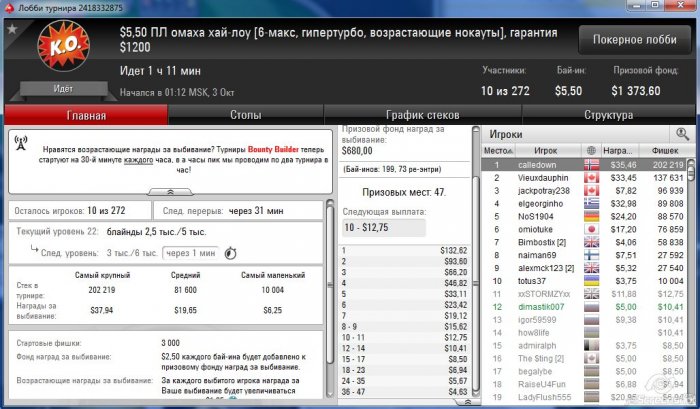This screenshot has height=409, width=700.
Task: Select player row omiotuke
Action: tap(584, 230)
